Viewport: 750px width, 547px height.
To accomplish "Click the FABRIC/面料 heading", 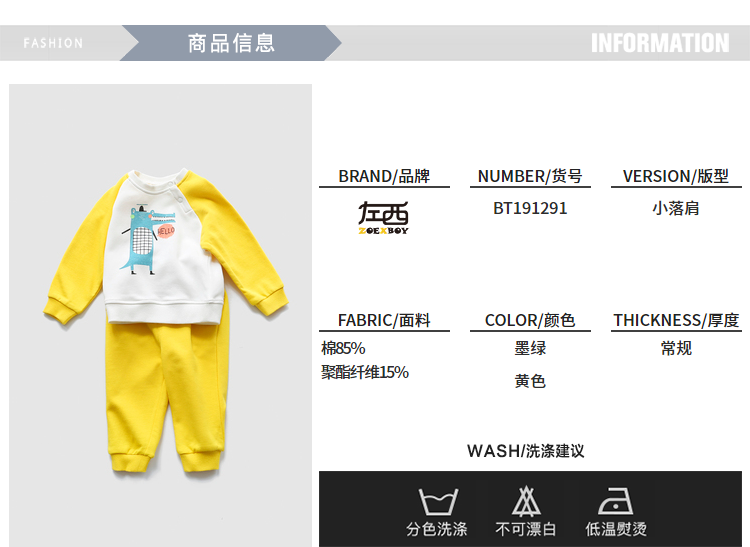I will 384,320.
